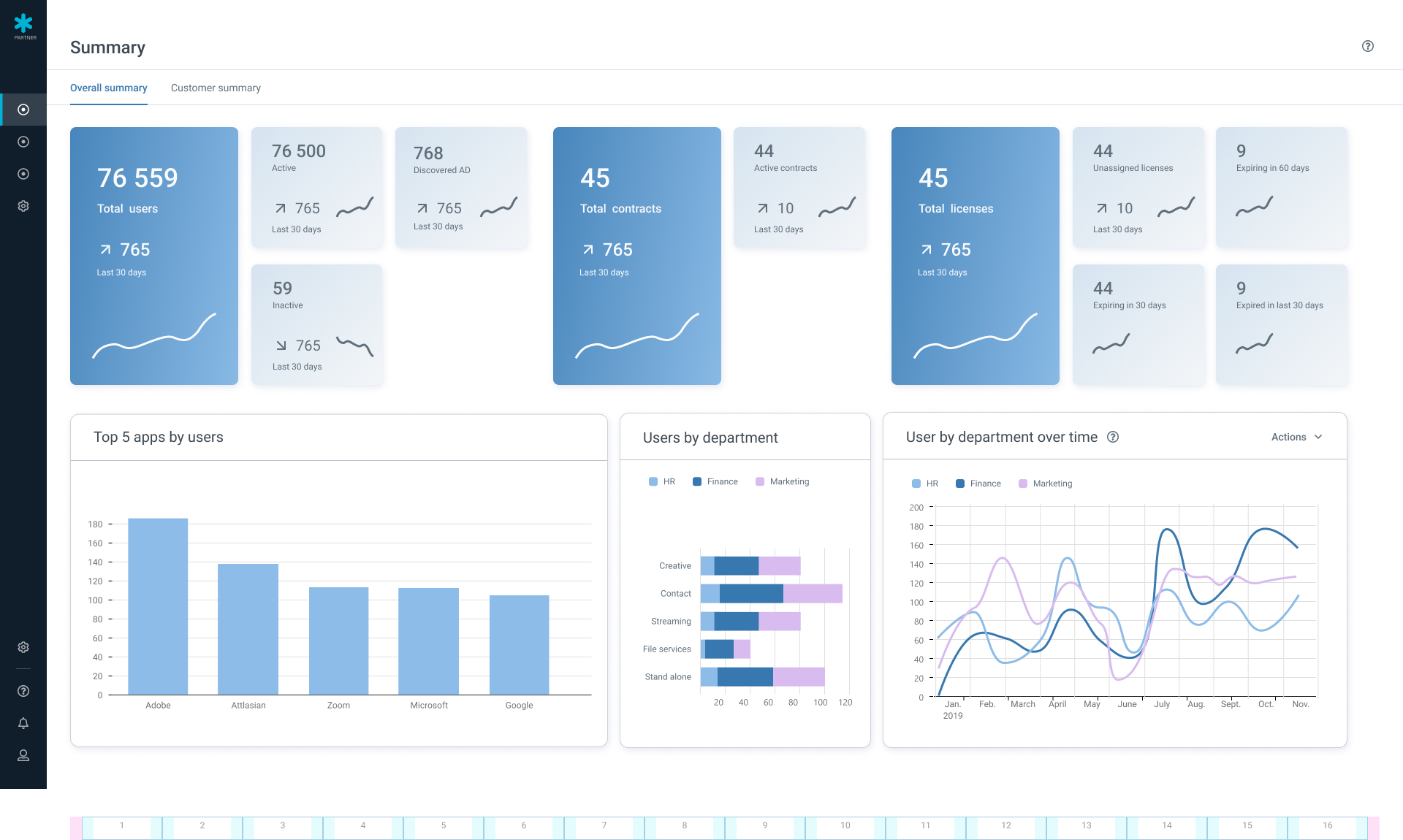This screenshot has width=1403, height=840.
Task: Click the 'Microsoft' axis label
Action: (x=429, y=705)
